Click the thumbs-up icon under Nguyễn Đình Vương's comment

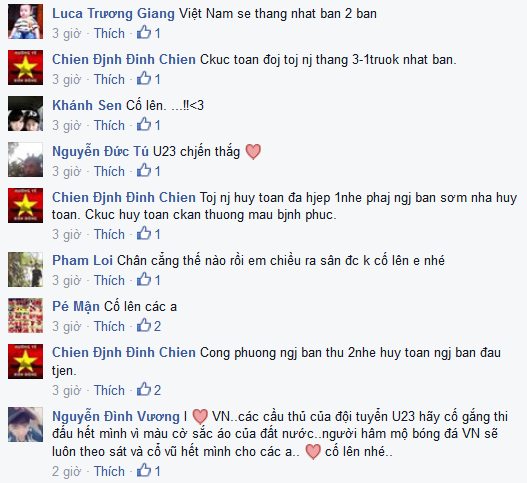click(144, 471)
